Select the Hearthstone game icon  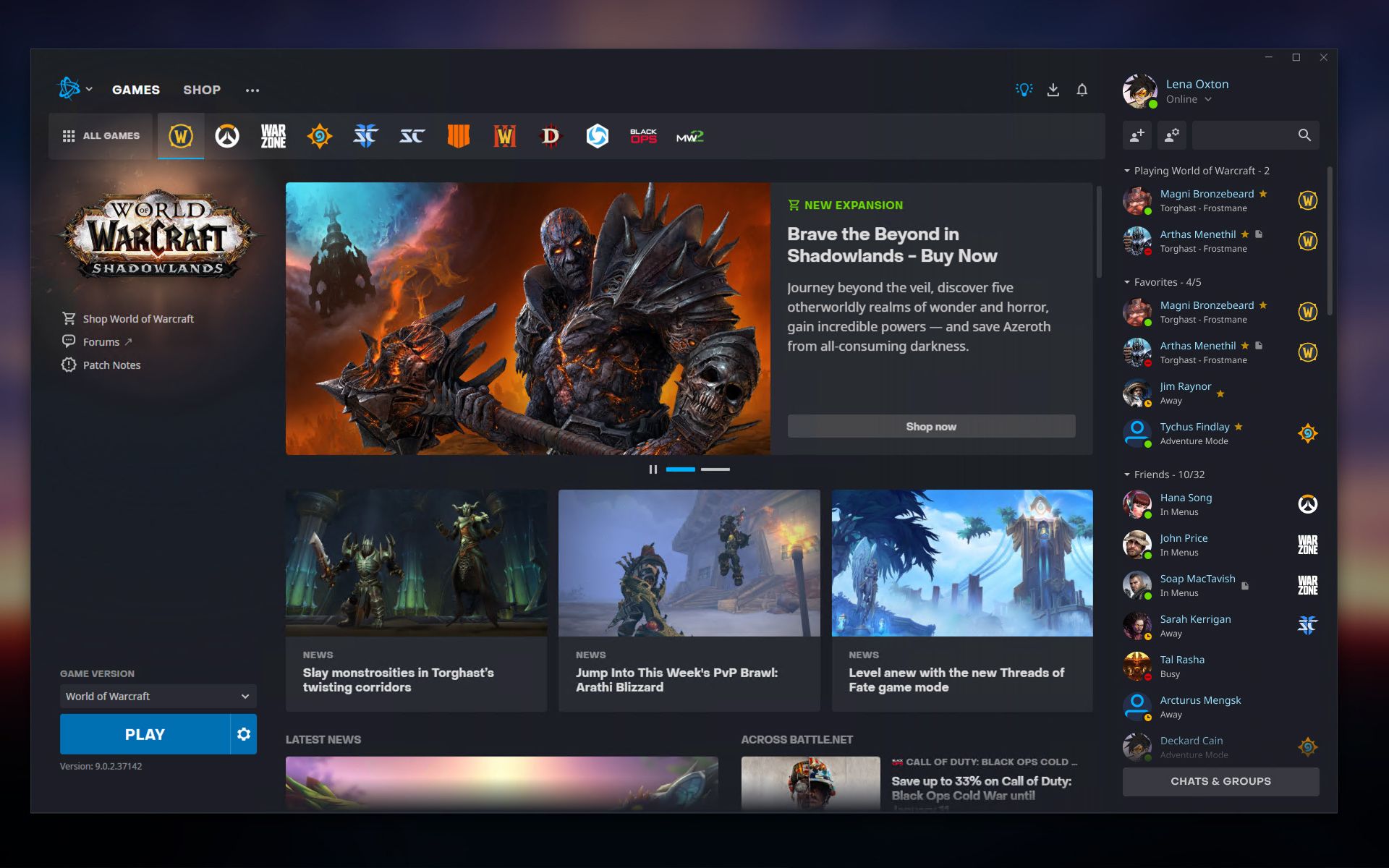click(x=320, y=136)
